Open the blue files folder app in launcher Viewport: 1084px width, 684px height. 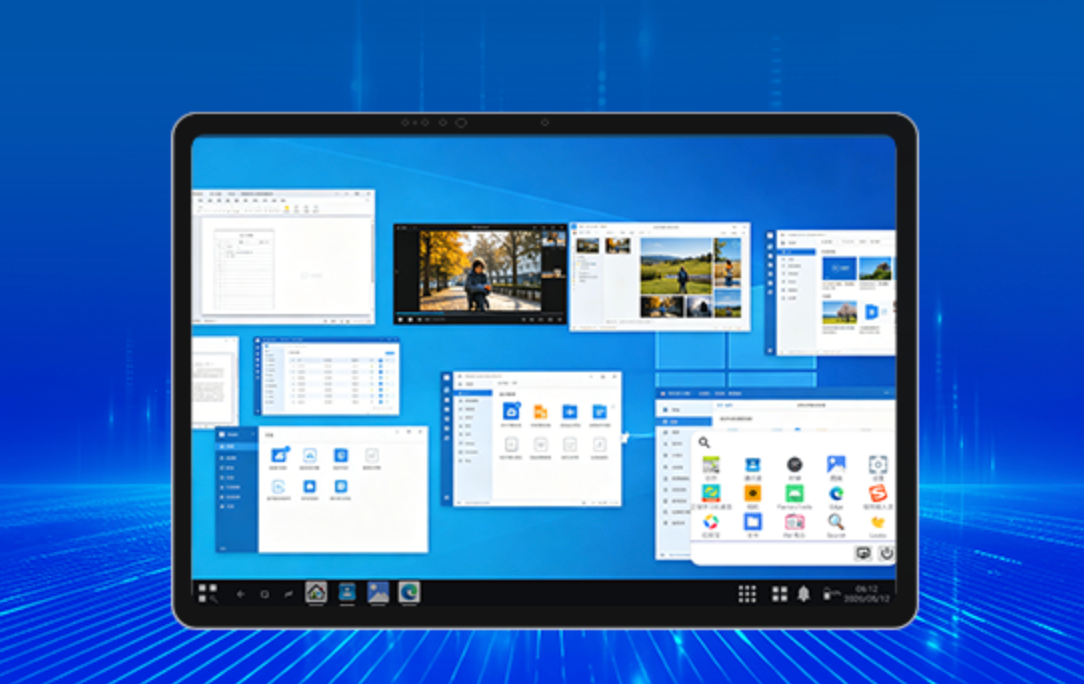752,522
